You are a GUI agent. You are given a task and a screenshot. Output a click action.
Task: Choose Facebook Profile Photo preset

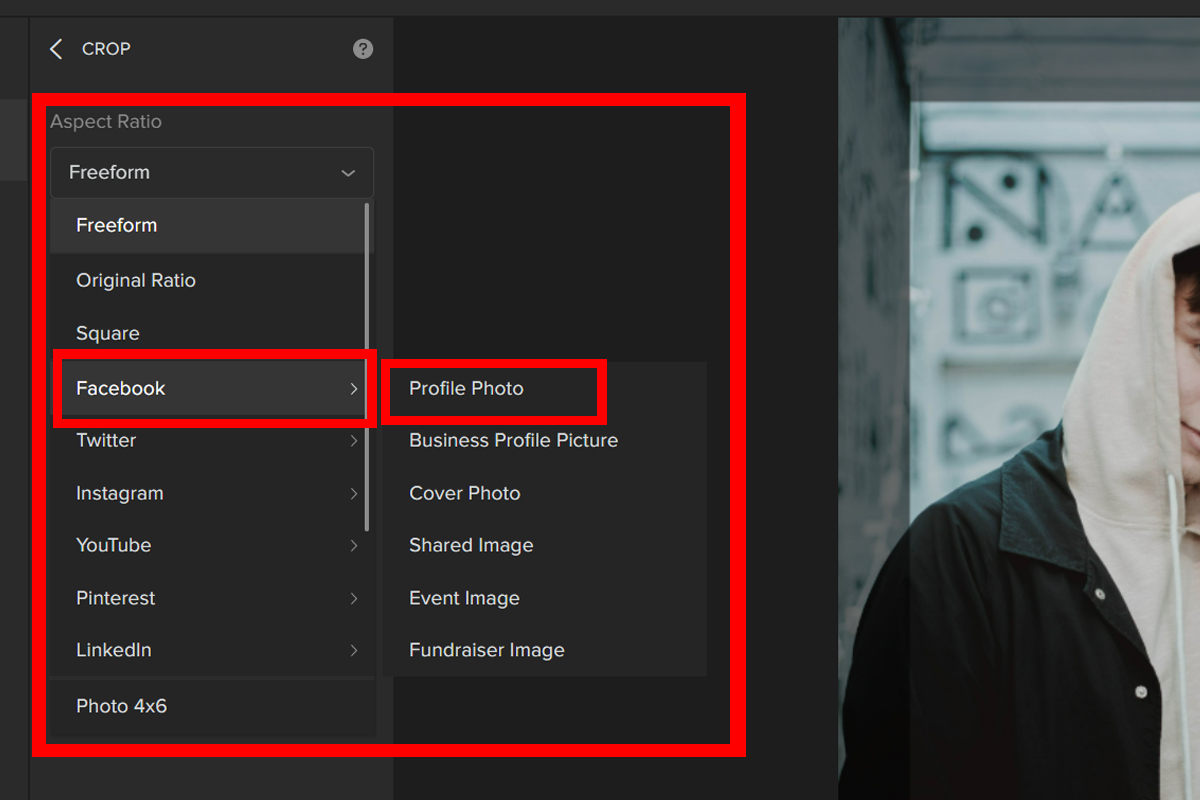(466, 388)
